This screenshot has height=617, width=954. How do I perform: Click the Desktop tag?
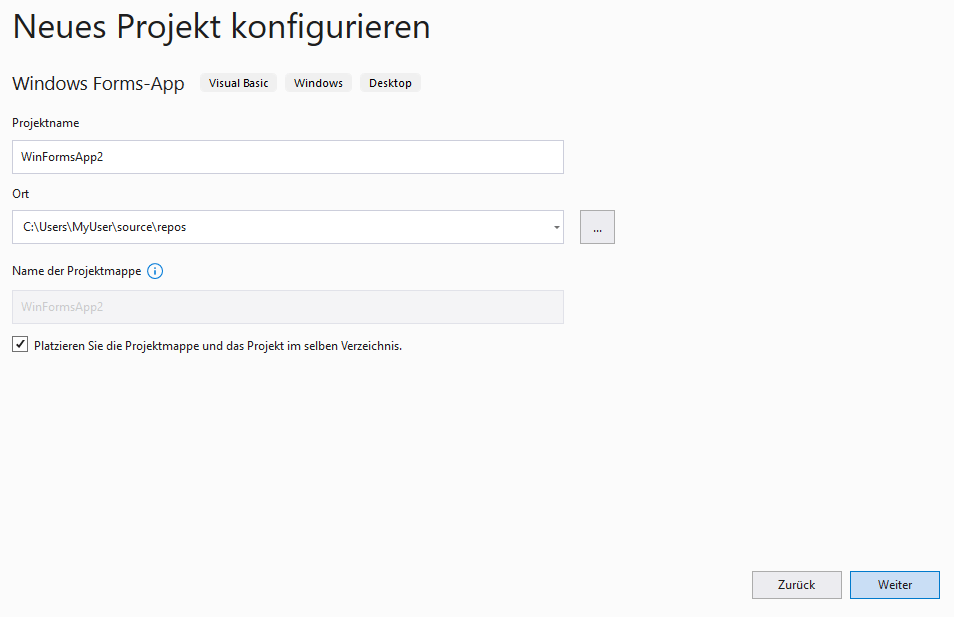(x=390, y=83)
